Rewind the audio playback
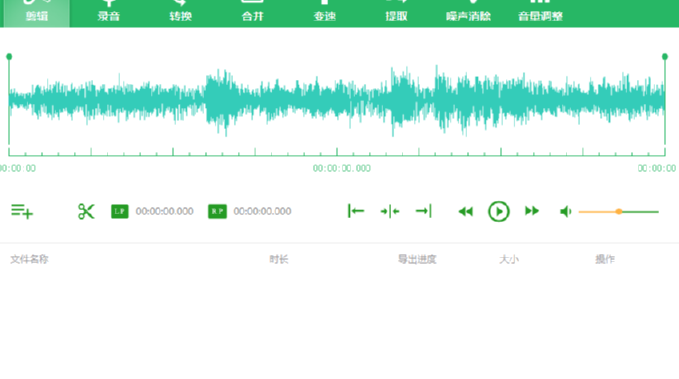The height and width of the screenshot is (379, 679). point(466,211)
